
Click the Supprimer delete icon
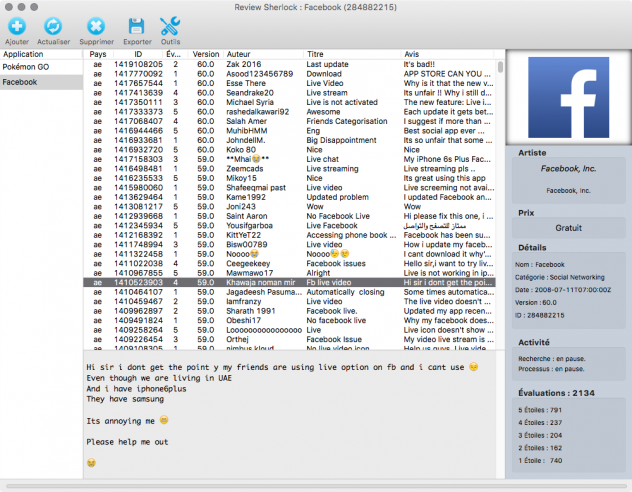tap(96, 27)
